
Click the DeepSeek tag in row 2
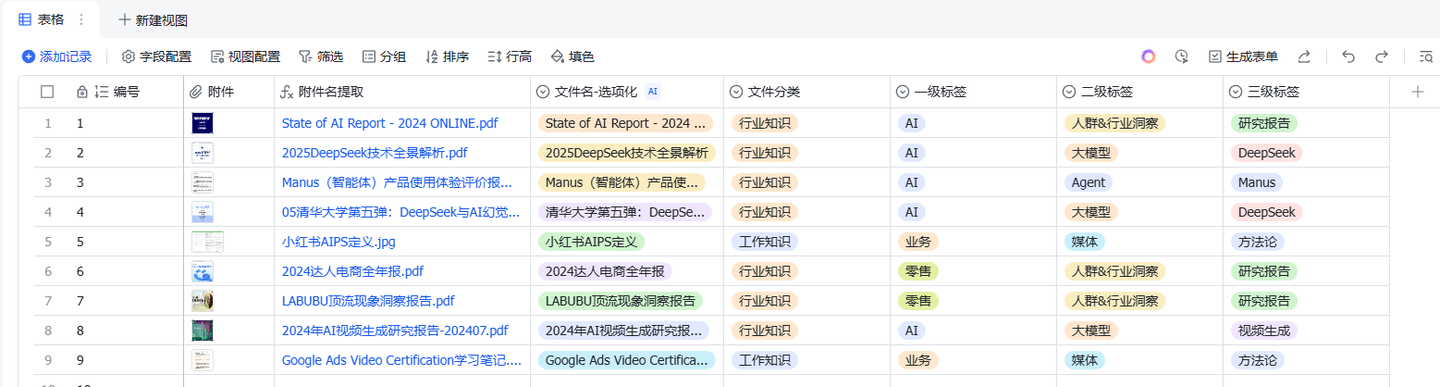[1266, 153]
